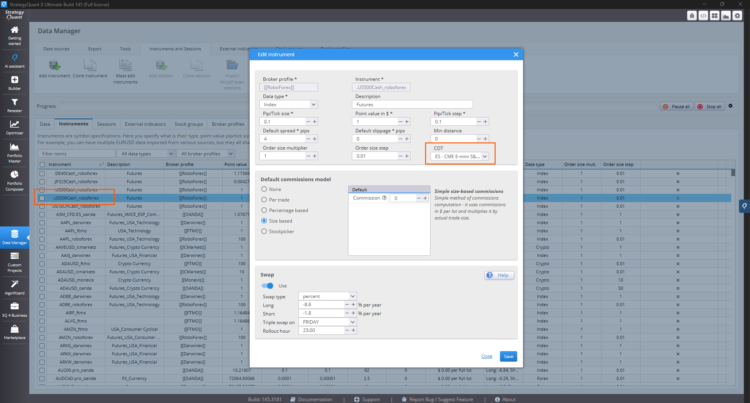750x403 pixels.
Task: Switch to the Broker profiles tab
Action: pyautogui.click(x=228, y=124)
